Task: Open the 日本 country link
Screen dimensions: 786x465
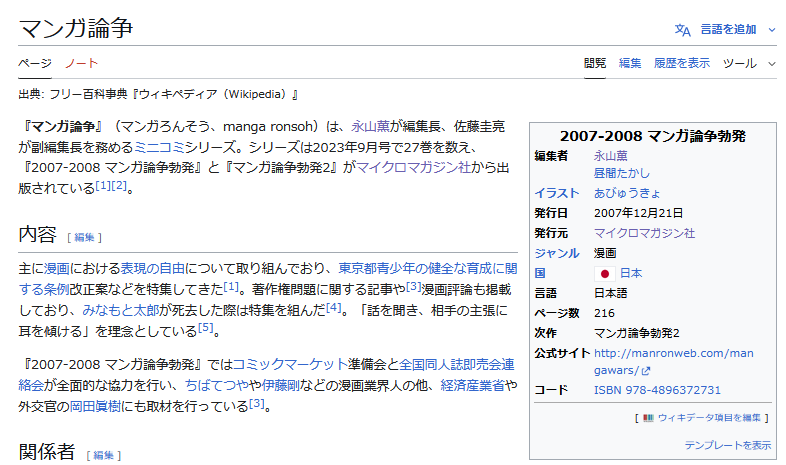Action: (631, 274)
